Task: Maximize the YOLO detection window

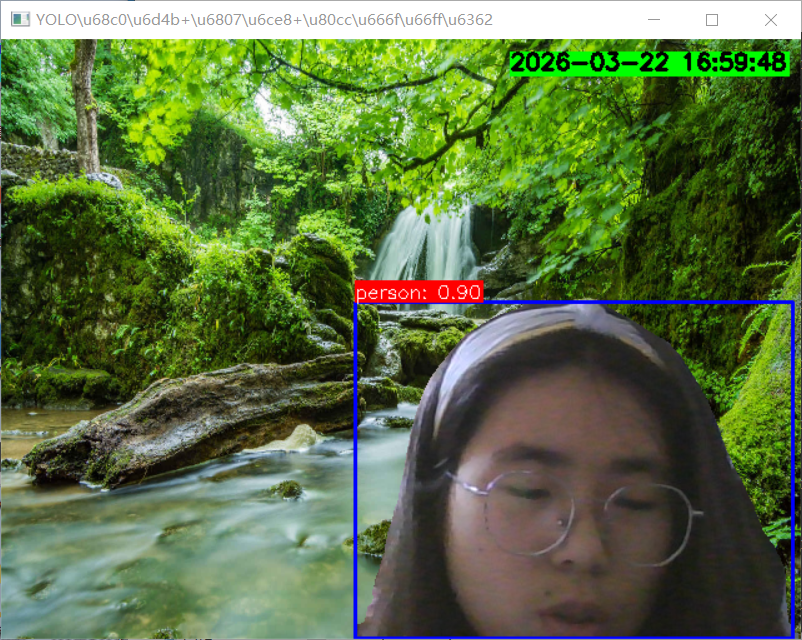Action: pos(712,17)
